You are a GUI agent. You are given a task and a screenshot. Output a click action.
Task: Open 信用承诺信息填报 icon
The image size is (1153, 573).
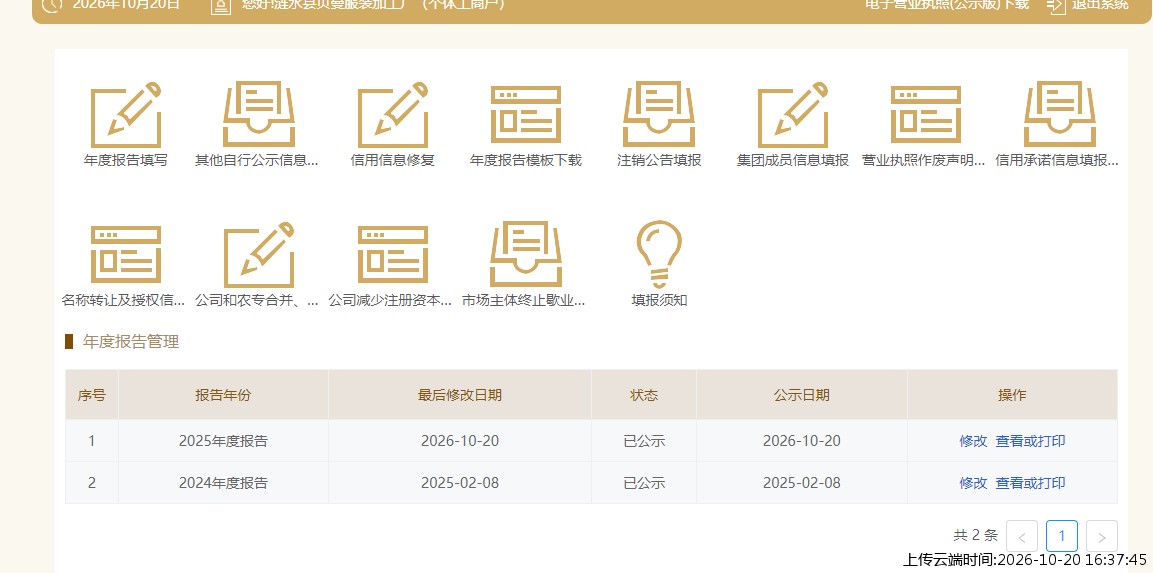pos(1060,115)
